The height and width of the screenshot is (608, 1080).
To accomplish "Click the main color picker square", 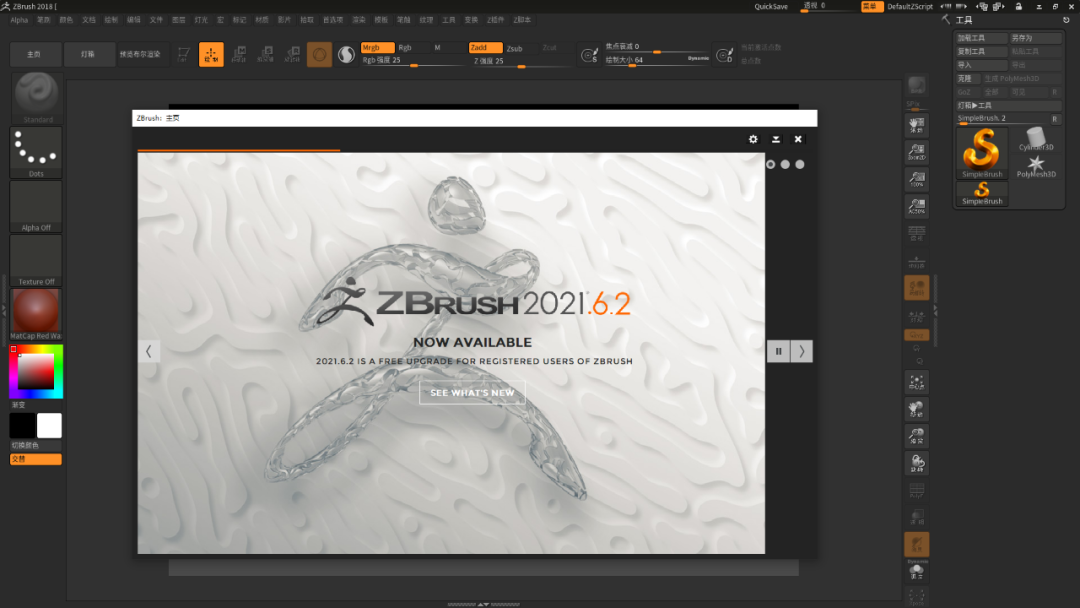I will point(36,372).
